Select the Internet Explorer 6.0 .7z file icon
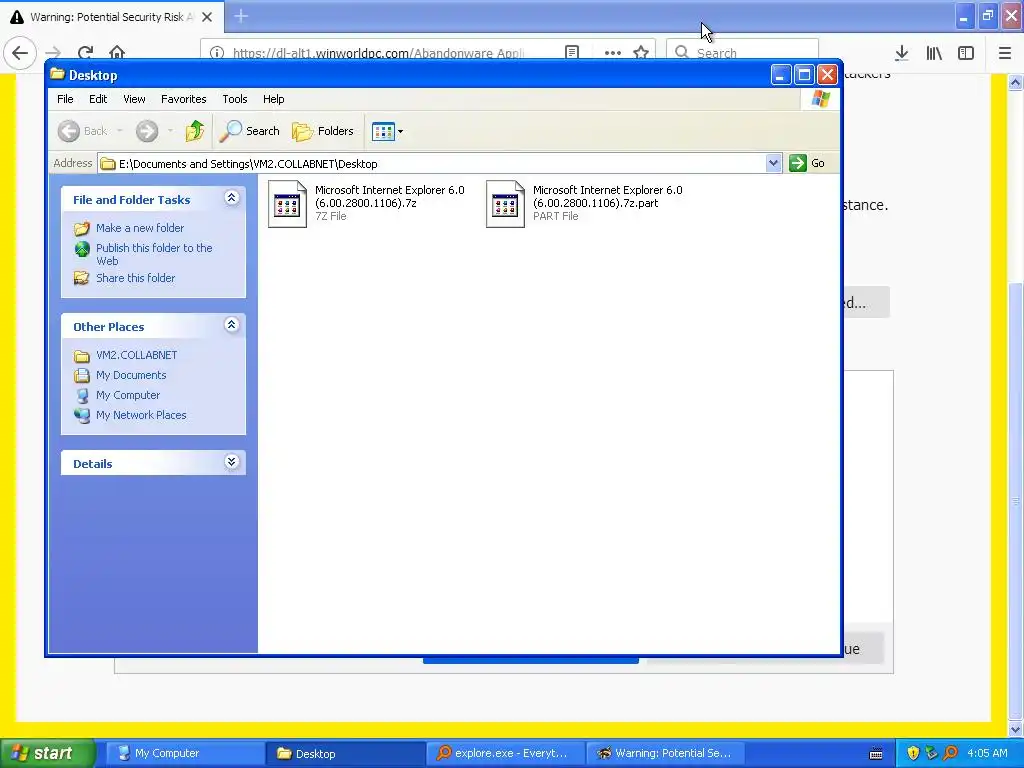Viewport: 1024px width, 768px height. click(x=287, y=204)
